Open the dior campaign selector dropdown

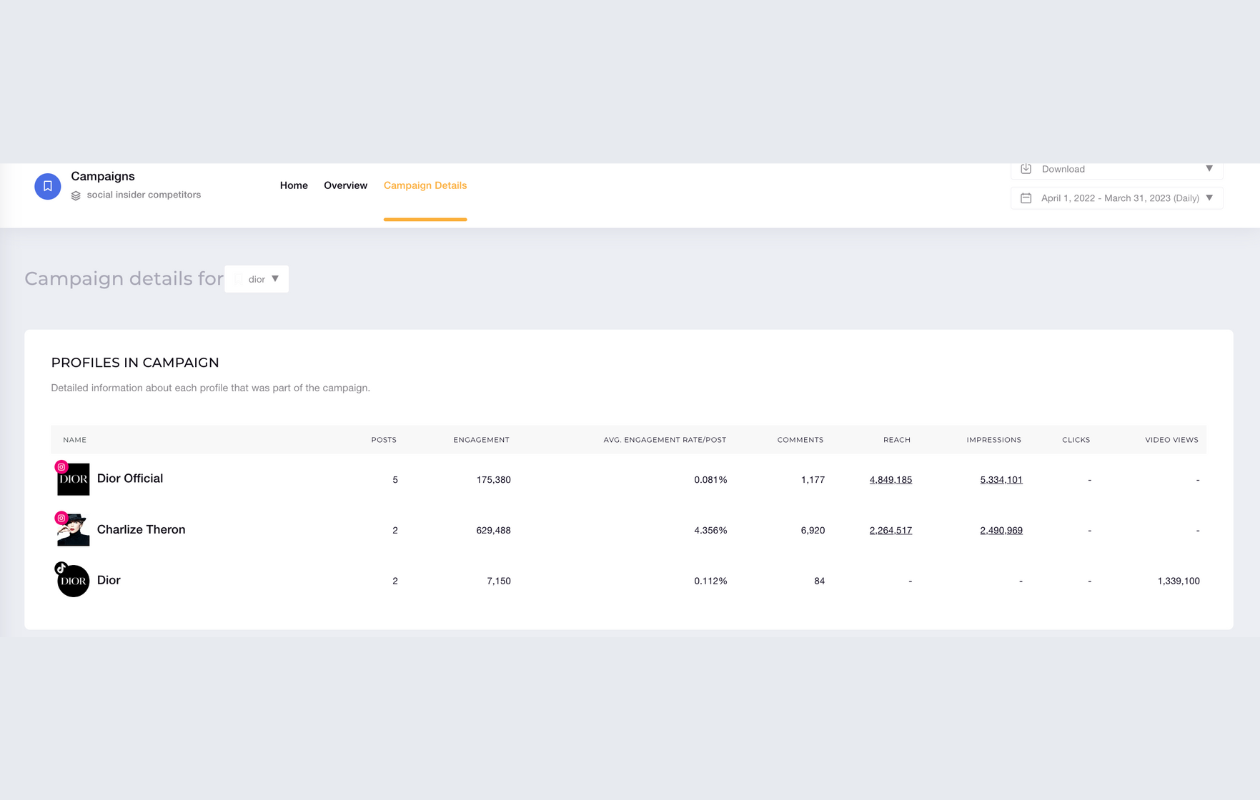click(x=257, y=279)
